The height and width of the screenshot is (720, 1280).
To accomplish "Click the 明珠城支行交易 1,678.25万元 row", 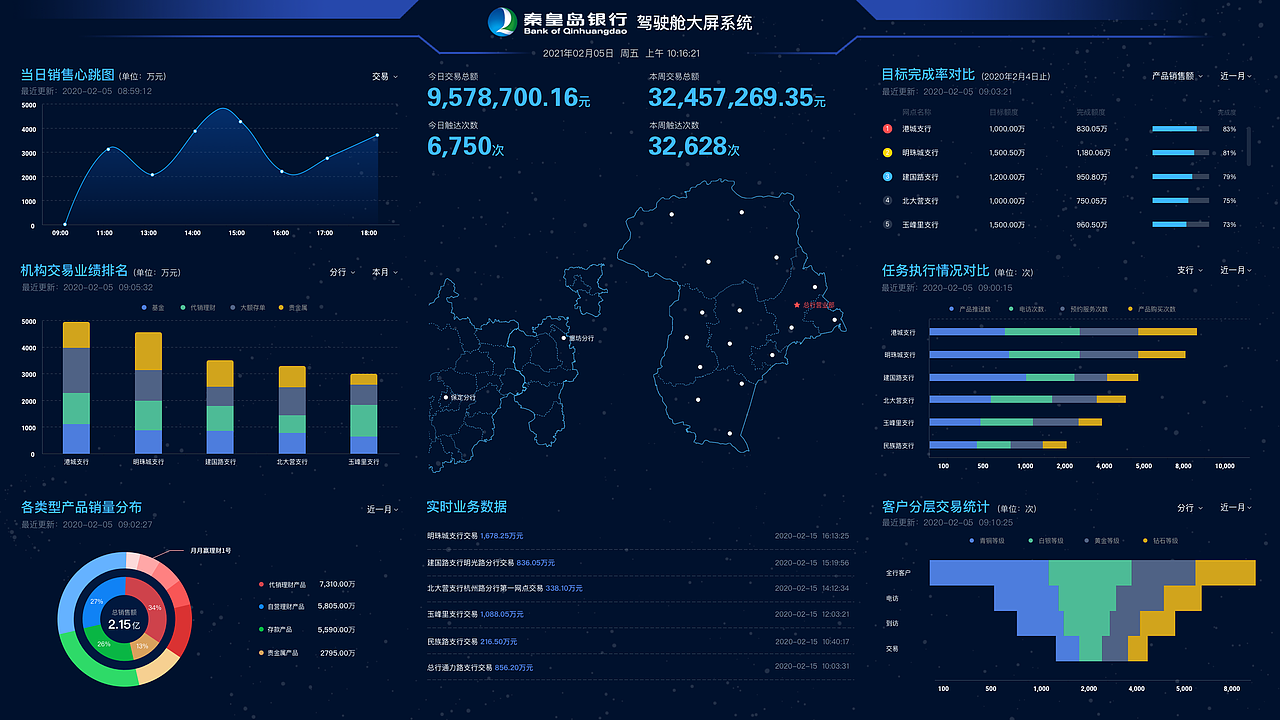I will pos(640,536).
